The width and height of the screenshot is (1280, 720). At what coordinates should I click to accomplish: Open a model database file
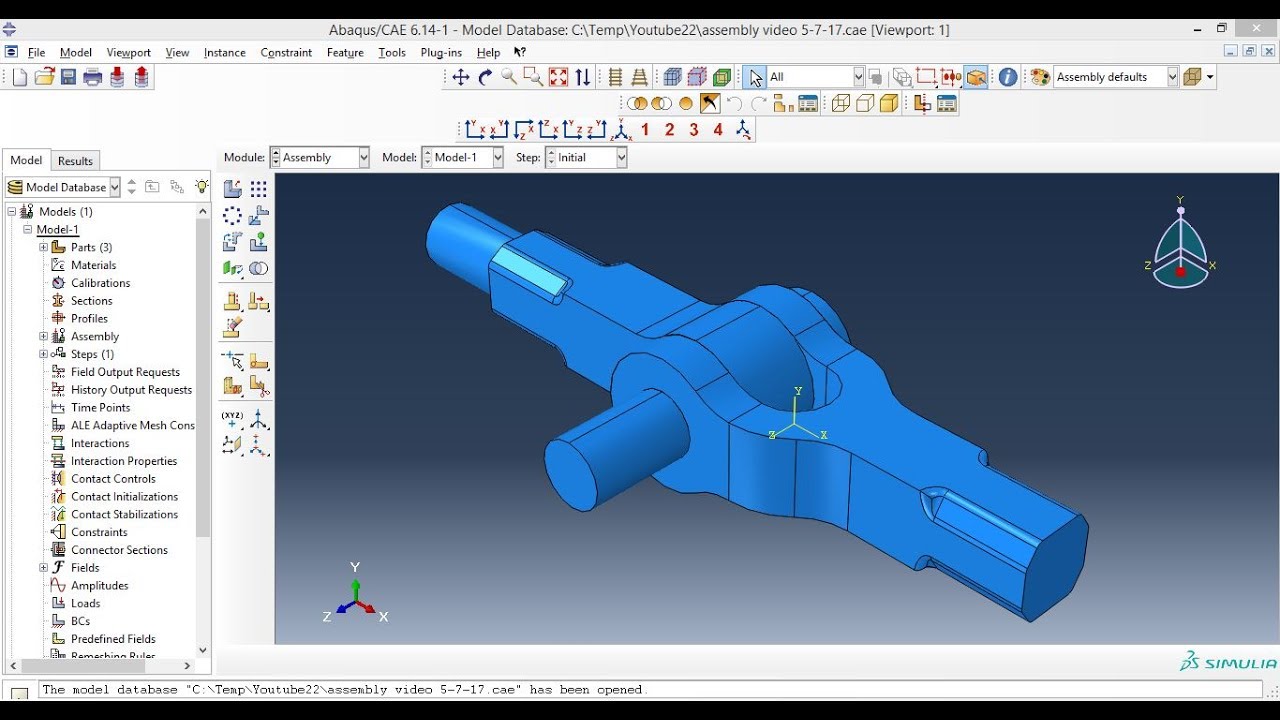click(44, 77)
